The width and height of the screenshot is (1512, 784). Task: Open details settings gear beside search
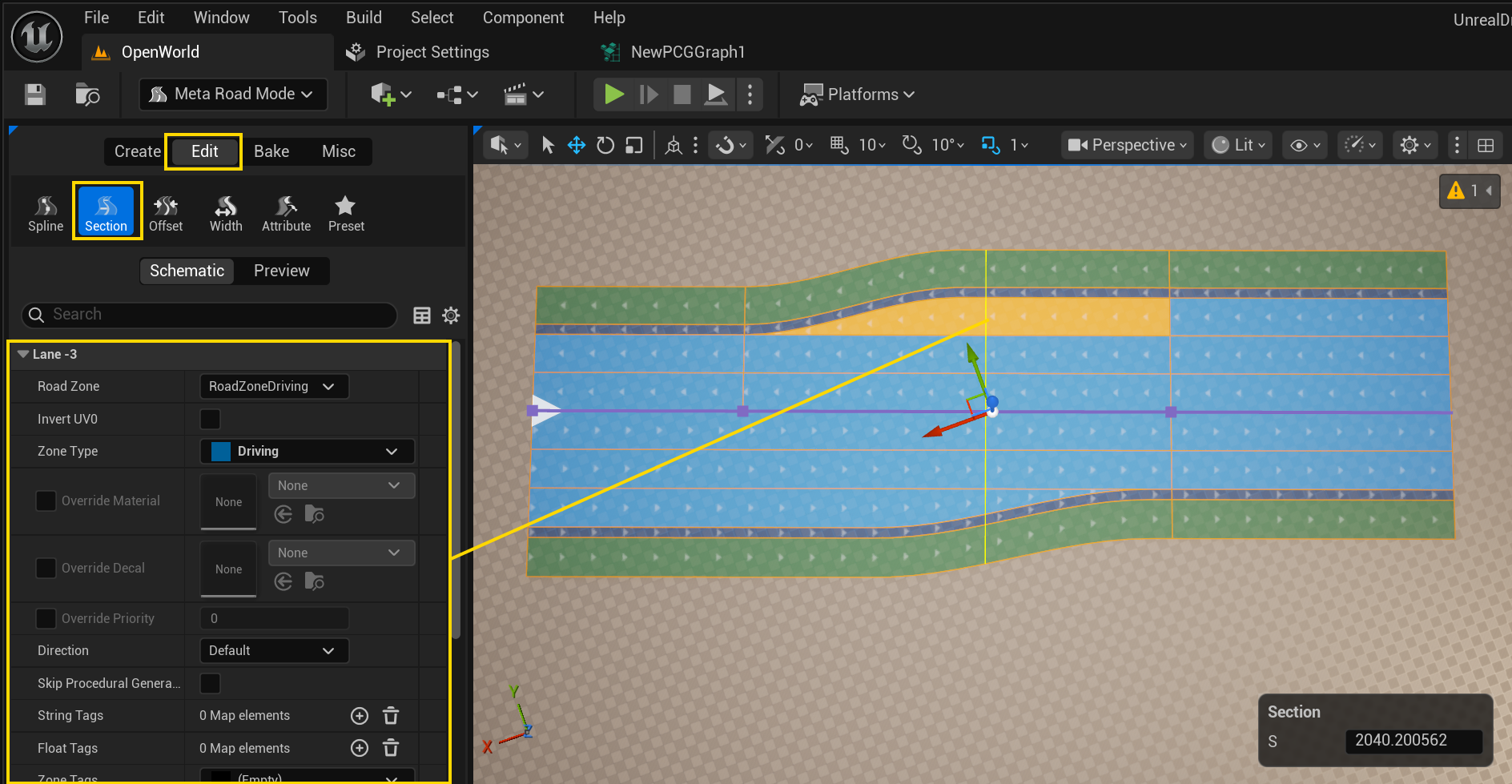[451, 316]
